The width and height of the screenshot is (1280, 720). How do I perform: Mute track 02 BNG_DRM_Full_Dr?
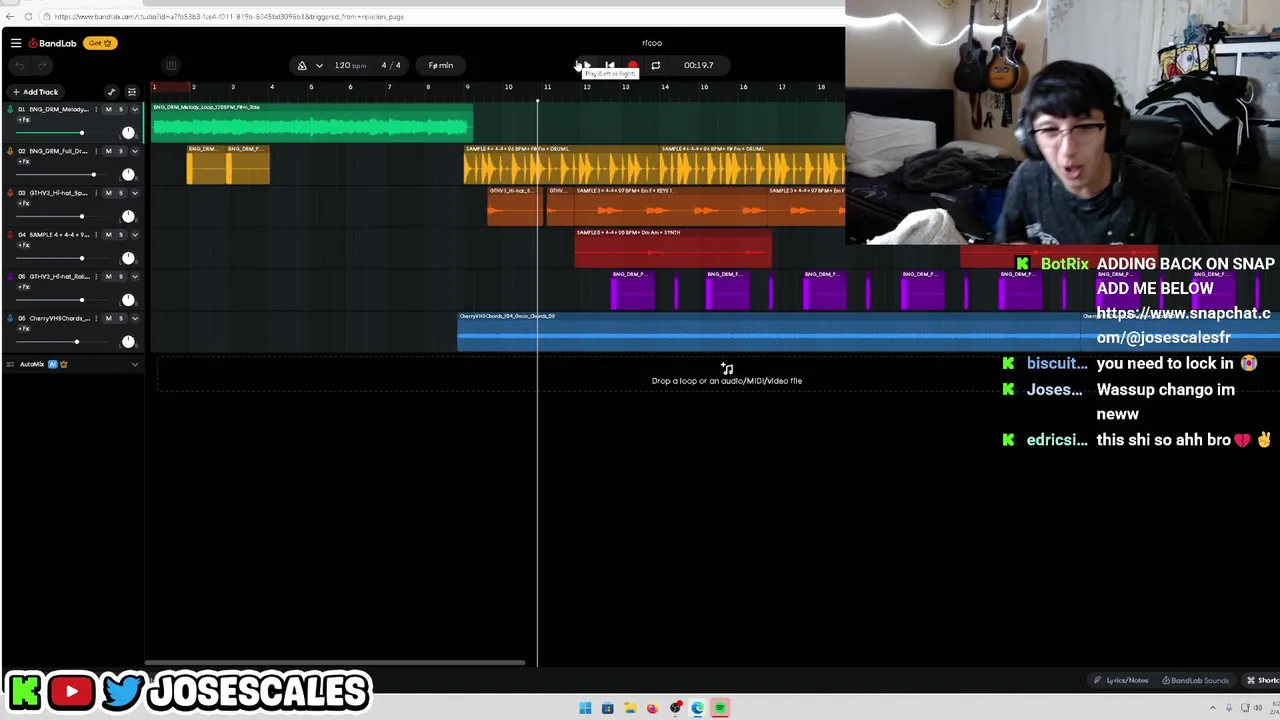coord(108,151)
